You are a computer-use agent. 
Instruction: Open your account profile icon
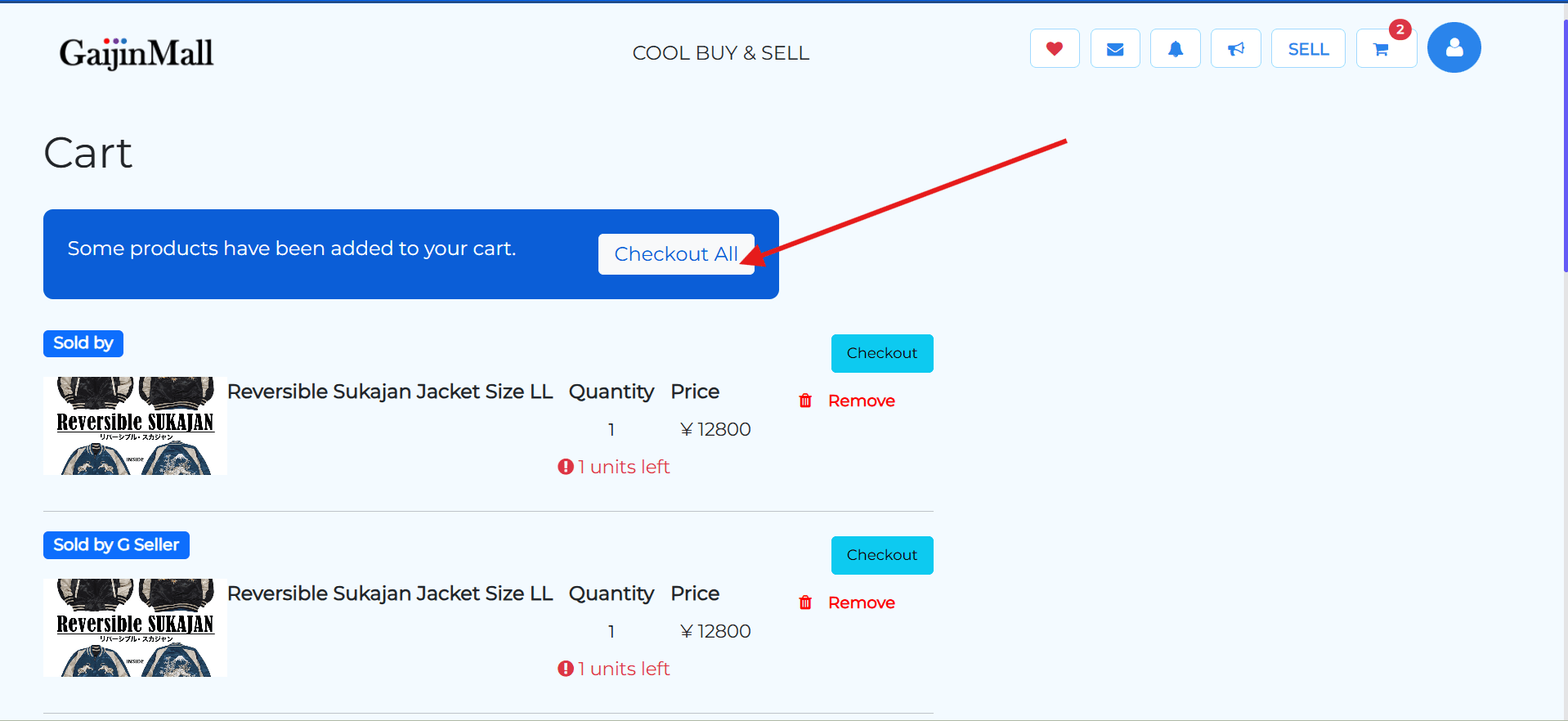point(1454,47)
